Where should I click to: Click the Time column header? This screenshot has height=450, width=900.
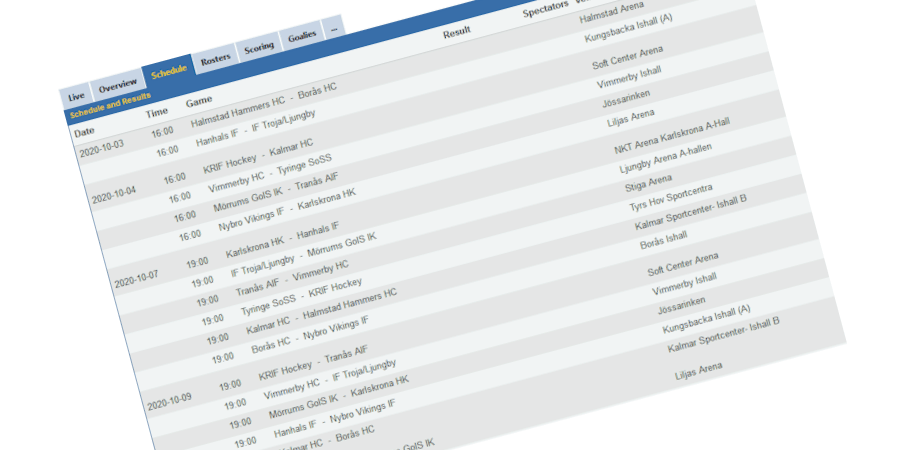[x=156, y=112]
